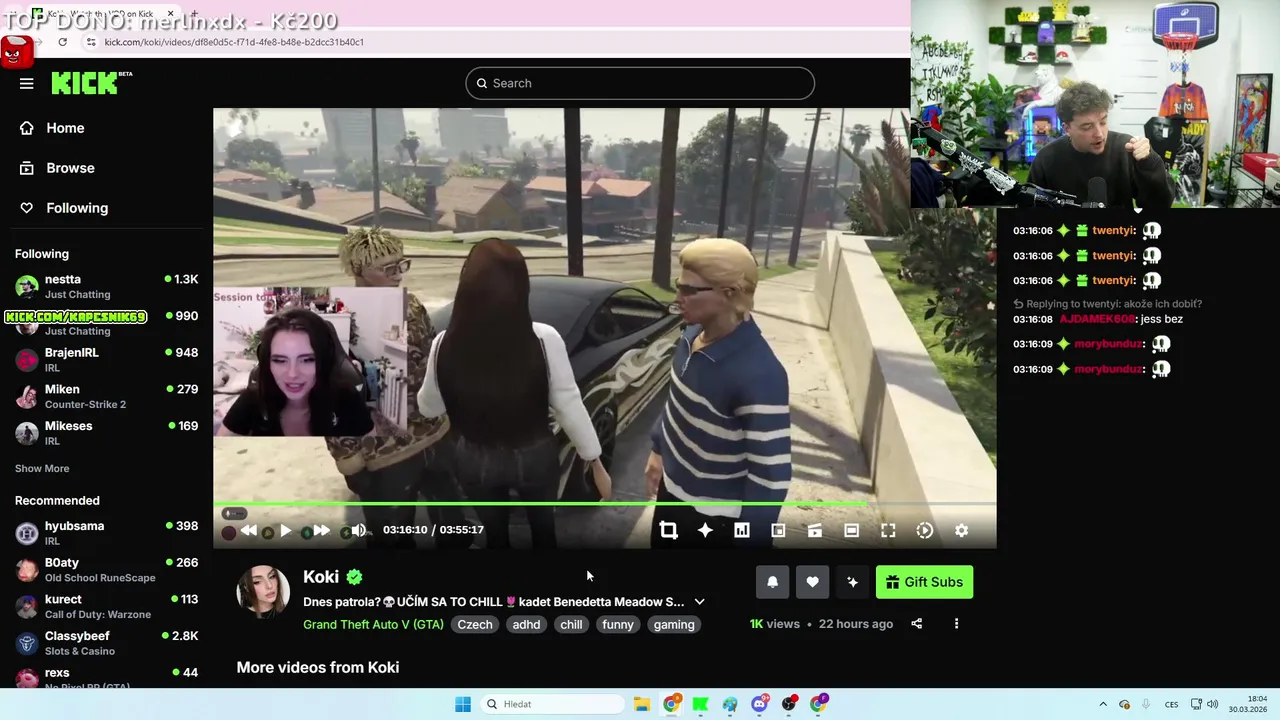Image resolution: width=1280 pixels, height=720 pixels.
Task: Open OBS Studio from taskbar
Action: tap(789, 704)
